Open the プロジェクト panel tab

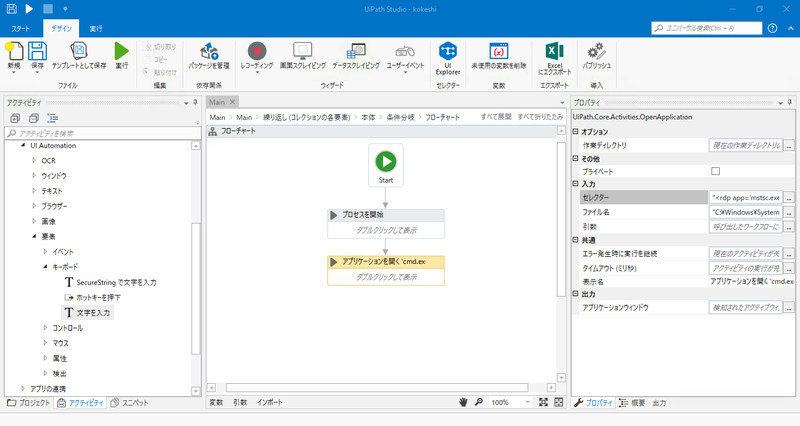pos(29,403)
